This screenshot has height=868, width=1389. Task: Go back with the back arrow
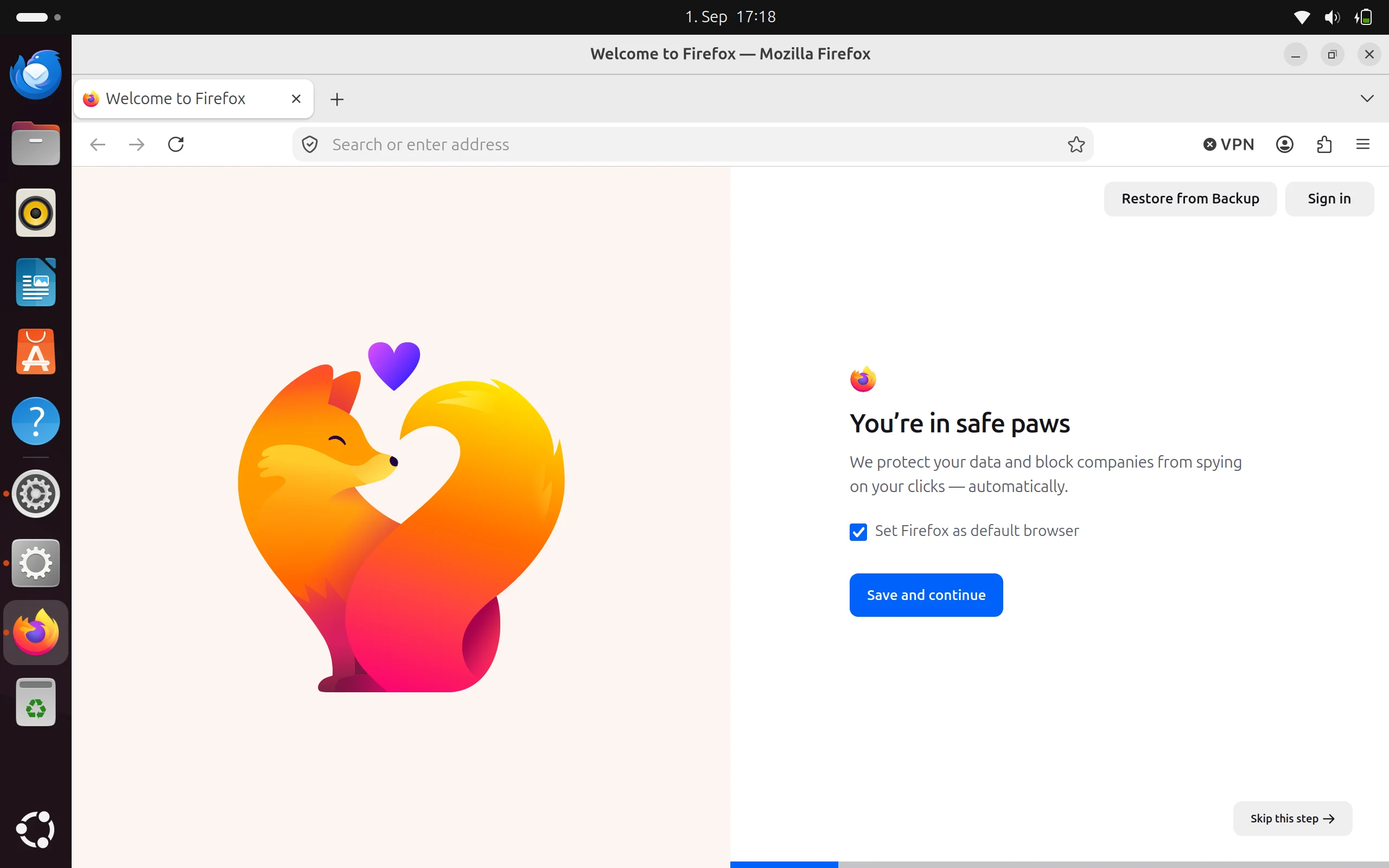[x=98, y=145]
